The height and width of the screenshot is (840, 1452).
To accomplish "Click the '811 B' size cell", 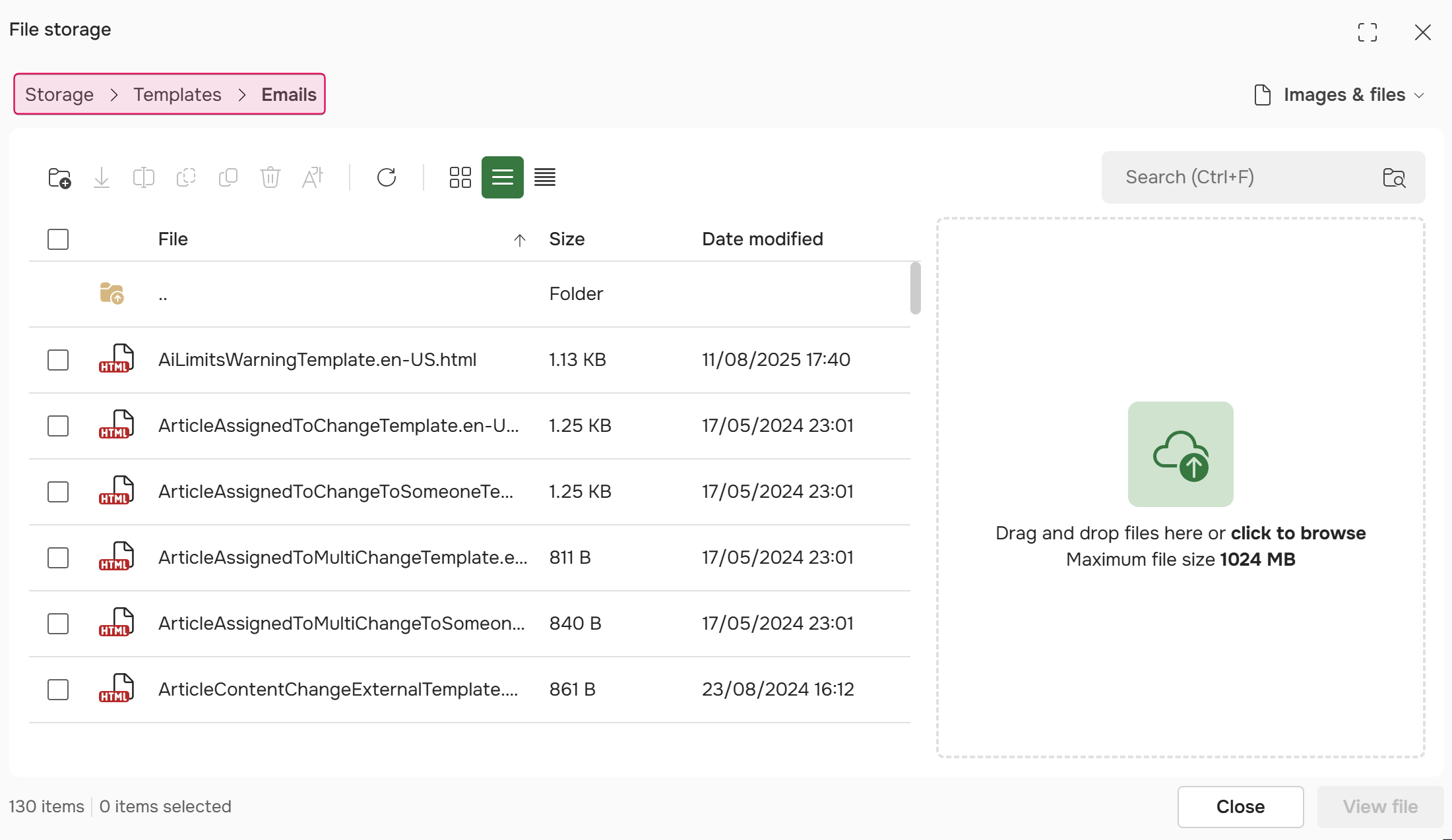I will pyautogui.click(x=570, y=557).
